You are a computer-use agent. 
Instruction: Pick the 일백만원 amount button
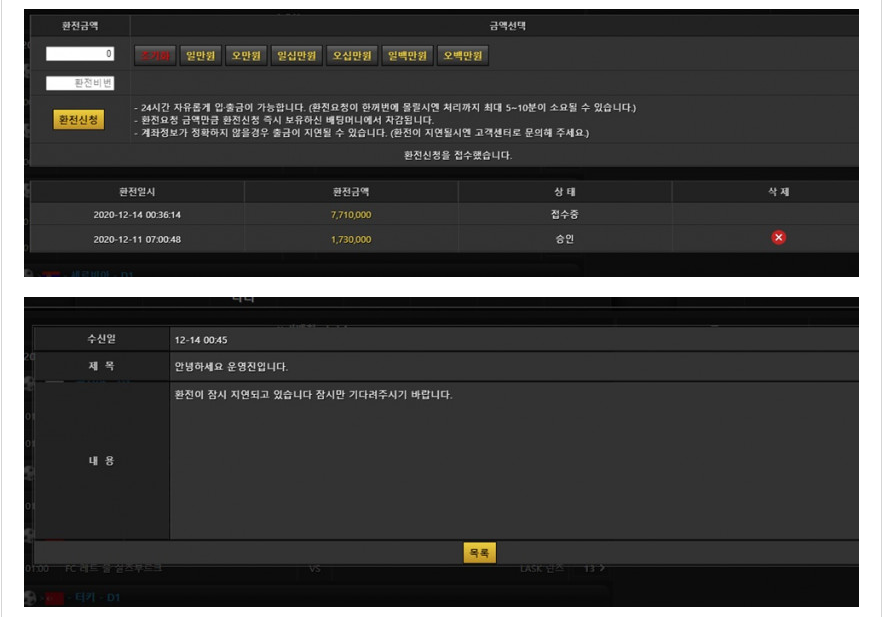[x=409, y=56]
